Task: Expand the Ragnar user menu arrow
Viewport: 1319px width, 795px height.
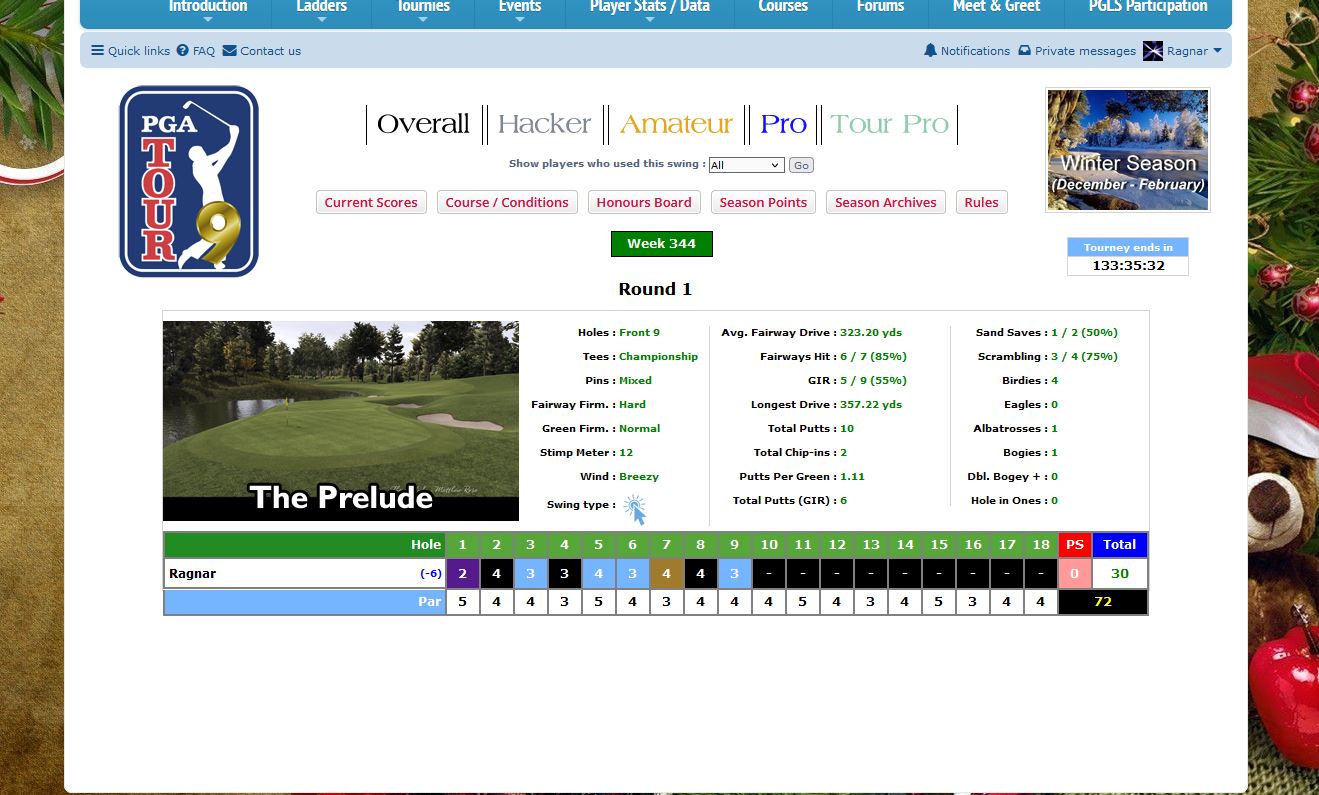Action: click(1217, 51)
